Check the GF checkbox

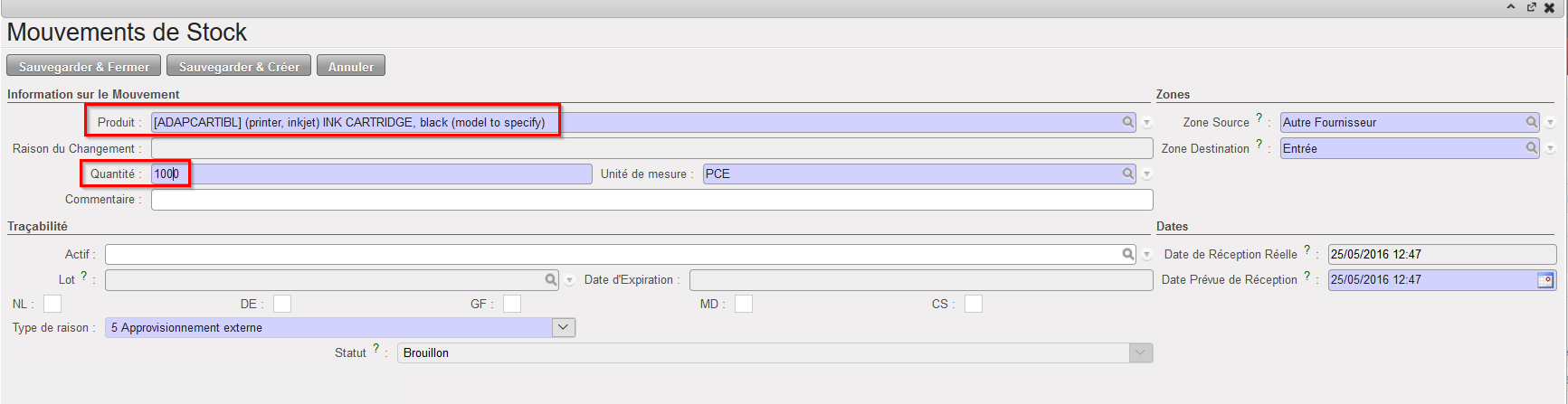(x=512, y=304)
